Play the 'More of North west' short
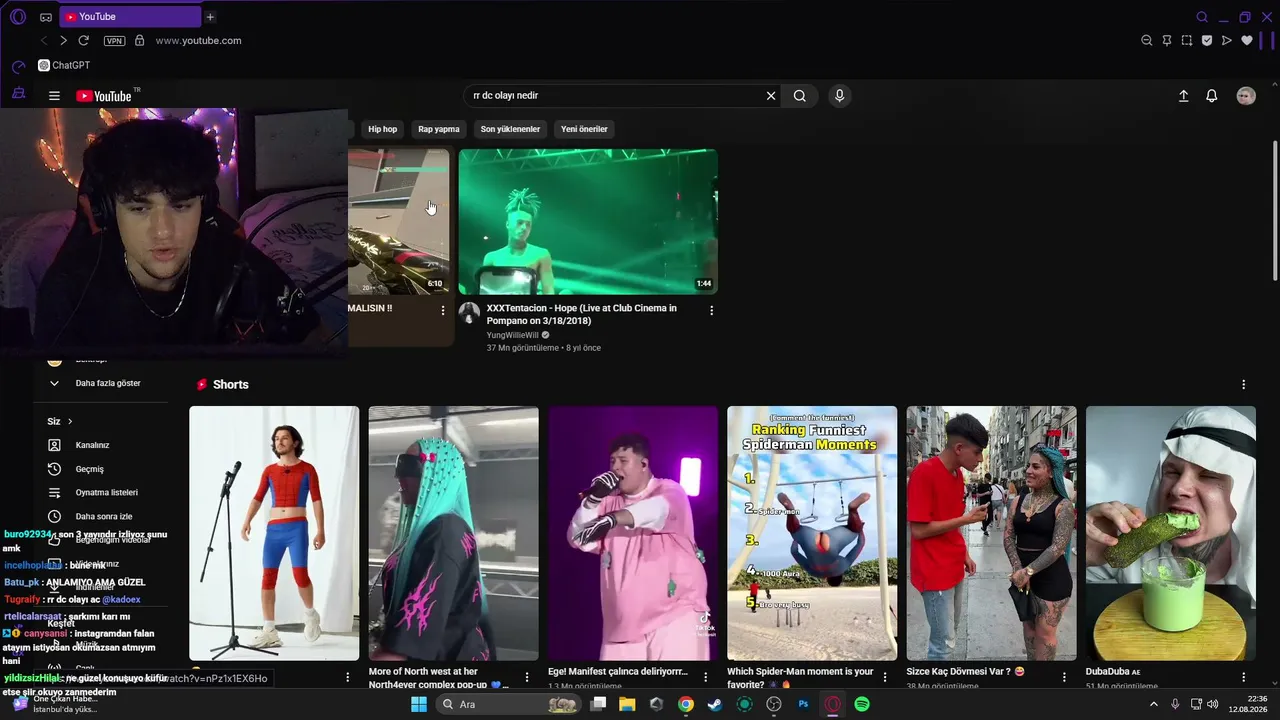Screen dimensions: 1280x720 click(x=453, y=533)
